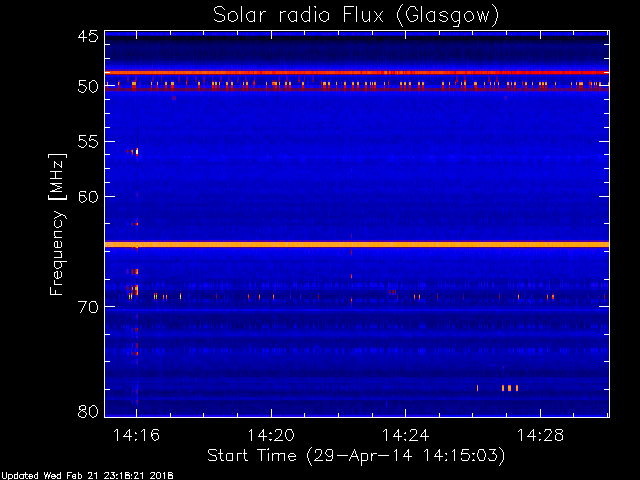Screen dimensions: 640x480
Task: Select the 60 frequency tick label
Action: pyautogui.click(x=88, y=196)
